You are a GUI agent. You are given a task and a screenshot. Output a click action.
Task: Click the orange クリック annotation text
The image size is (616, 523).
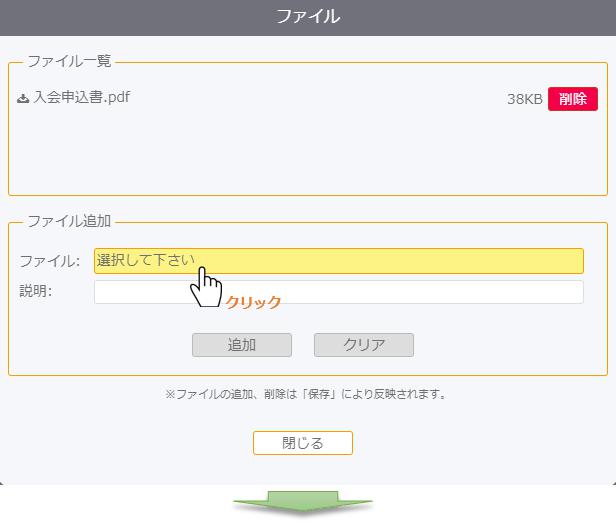pos(253,302)
